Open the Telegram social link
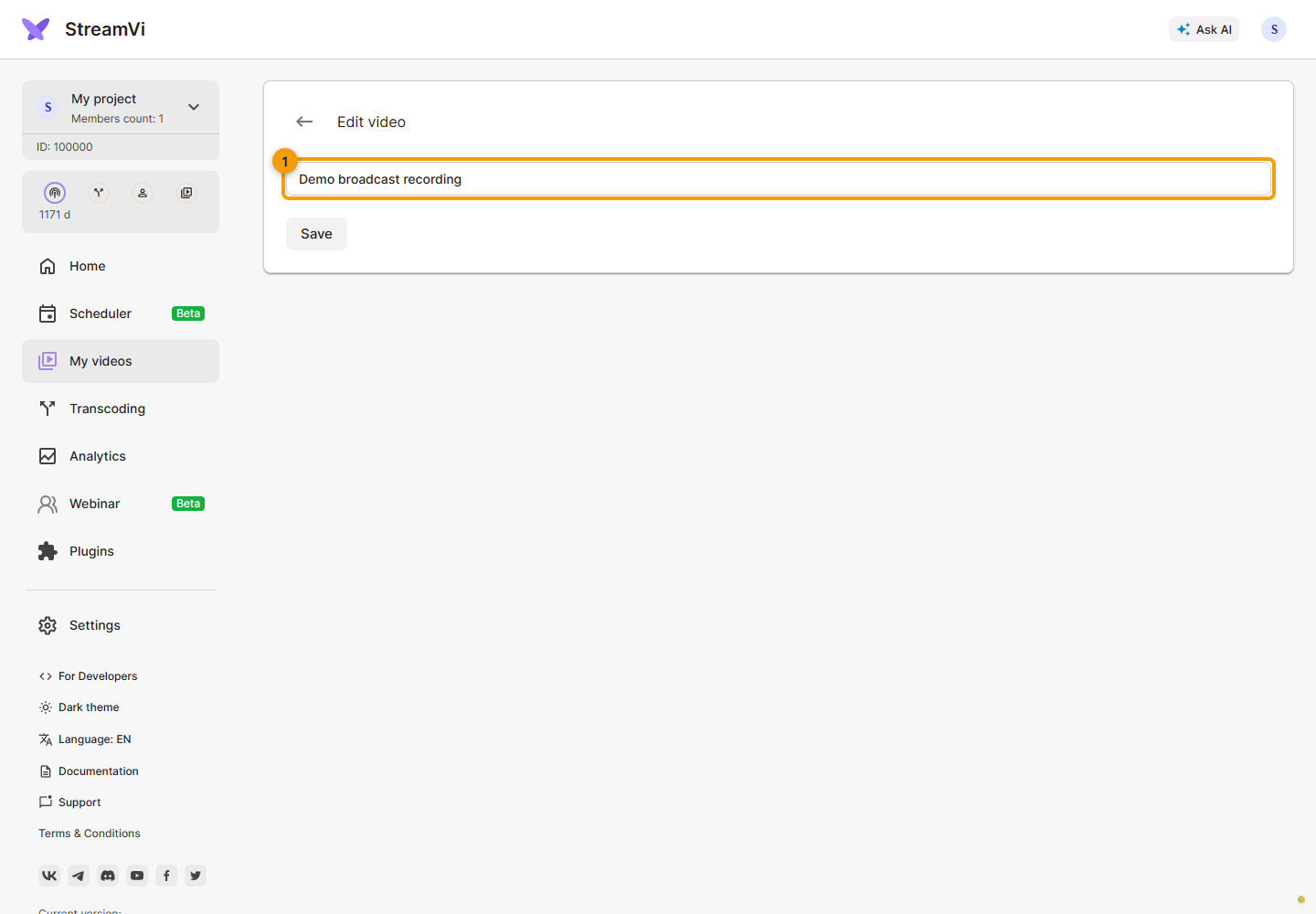This screenshot has height=914, width=1316. click(79, 876)
